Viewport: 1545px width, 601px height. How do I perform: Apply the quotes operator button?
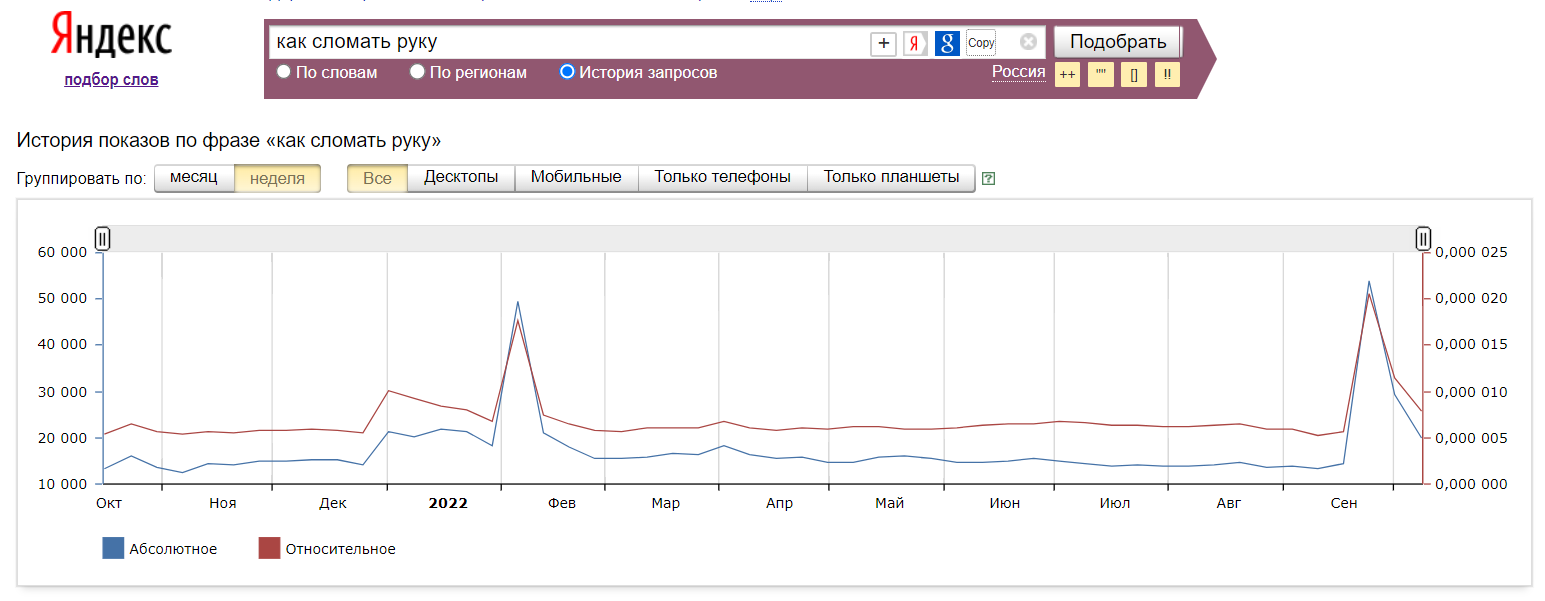point(1101,75)
